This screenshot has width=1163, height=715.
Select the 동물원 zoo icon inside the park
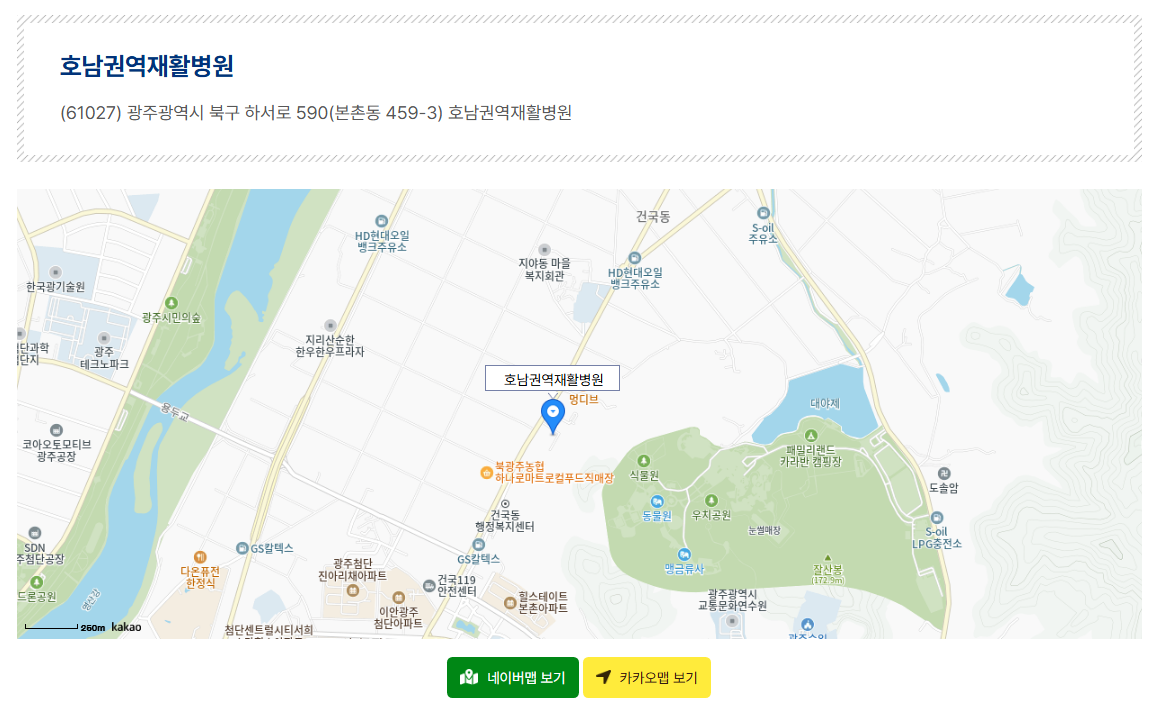[x=658, y=500]
